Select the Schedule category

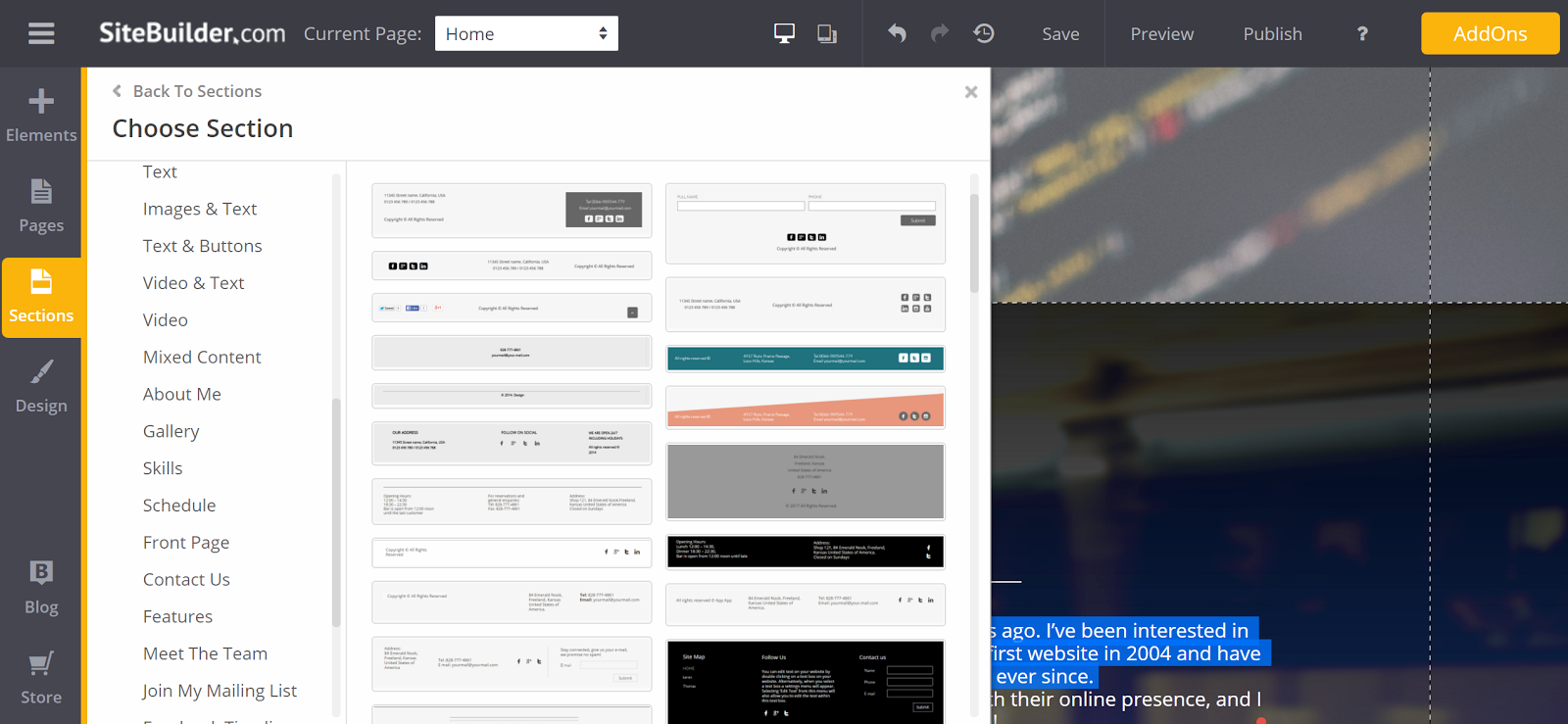pyautogui.click(x=179, y=506)
